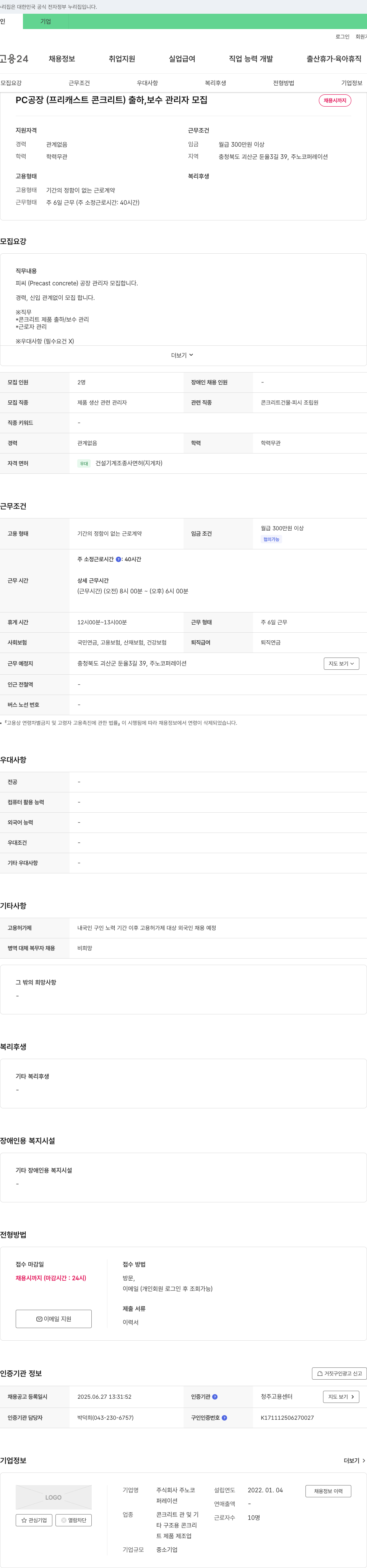Click the company name 주식회사 주노코퍼레이션
The width and height of the screenshot is (367, 1568).
(176, 1495)
